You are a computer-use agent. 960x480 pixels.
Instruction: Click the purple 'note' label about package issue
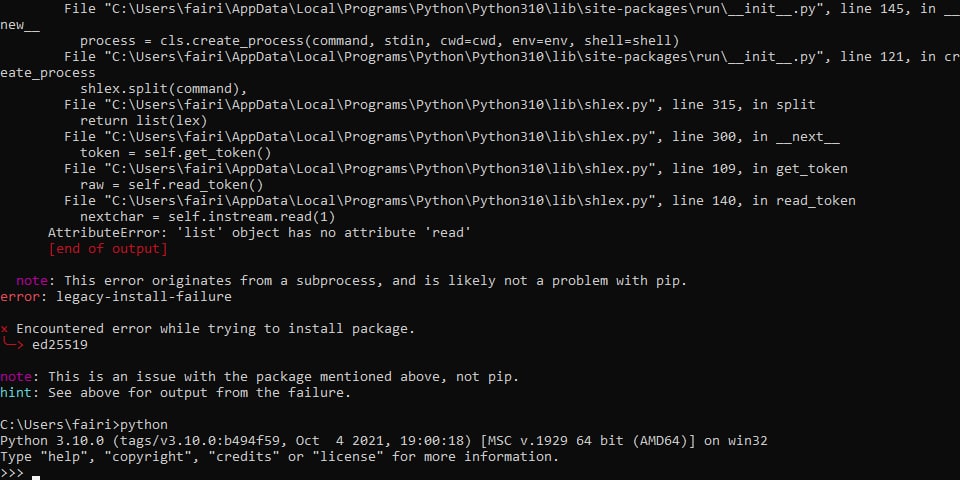click(16, 377)
